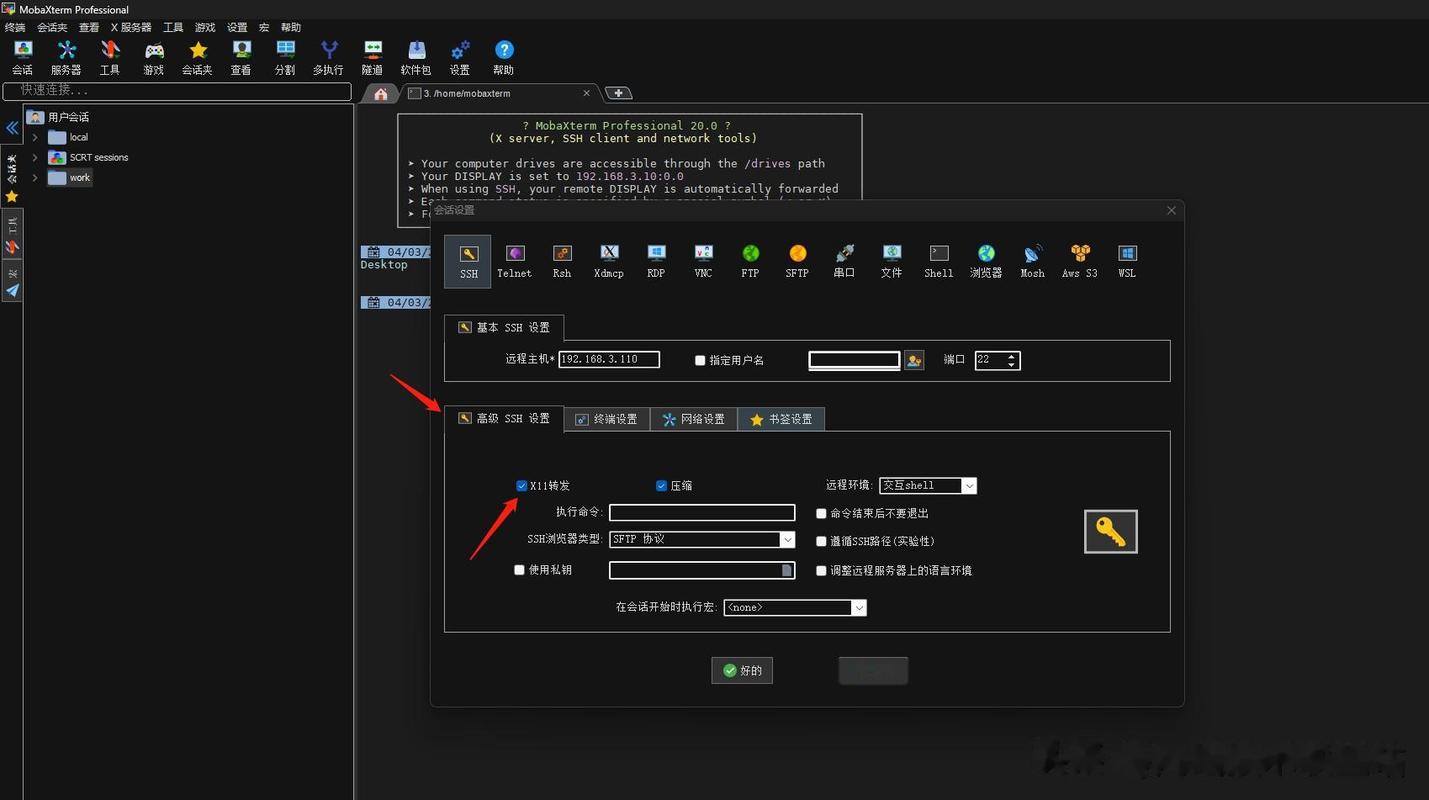Disable the X11转发 checkbox

click(521, 486)
